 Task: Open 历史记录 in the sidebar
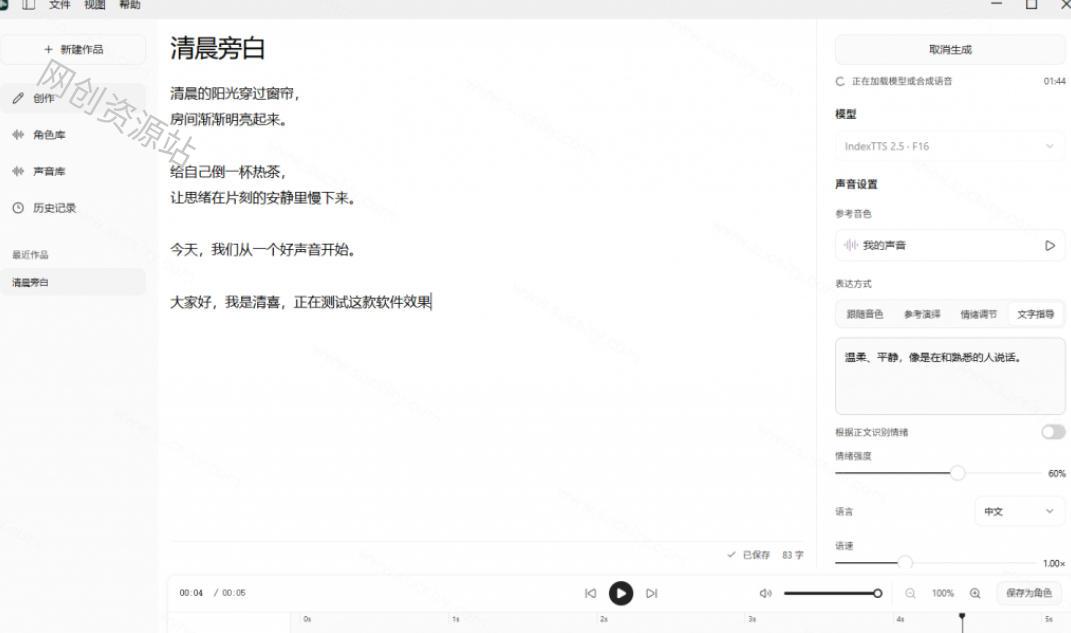73,208
